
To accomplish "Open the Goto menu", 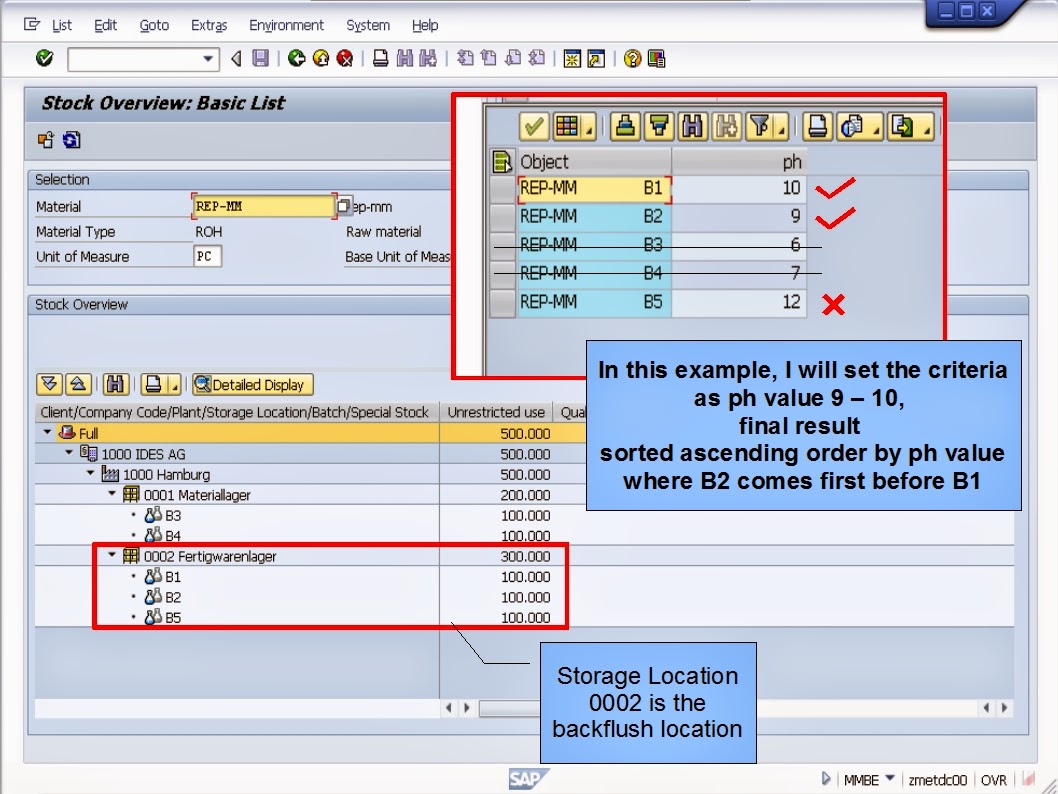I will [x=154, y=25].
